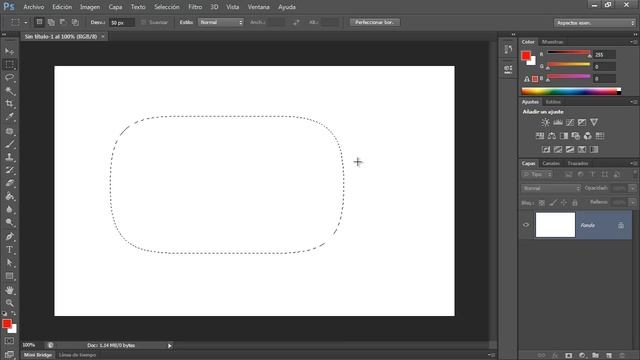This screenshot has width=640, height=360.
Task: Switch to the Trazados tab
Action: coord(578,163)
